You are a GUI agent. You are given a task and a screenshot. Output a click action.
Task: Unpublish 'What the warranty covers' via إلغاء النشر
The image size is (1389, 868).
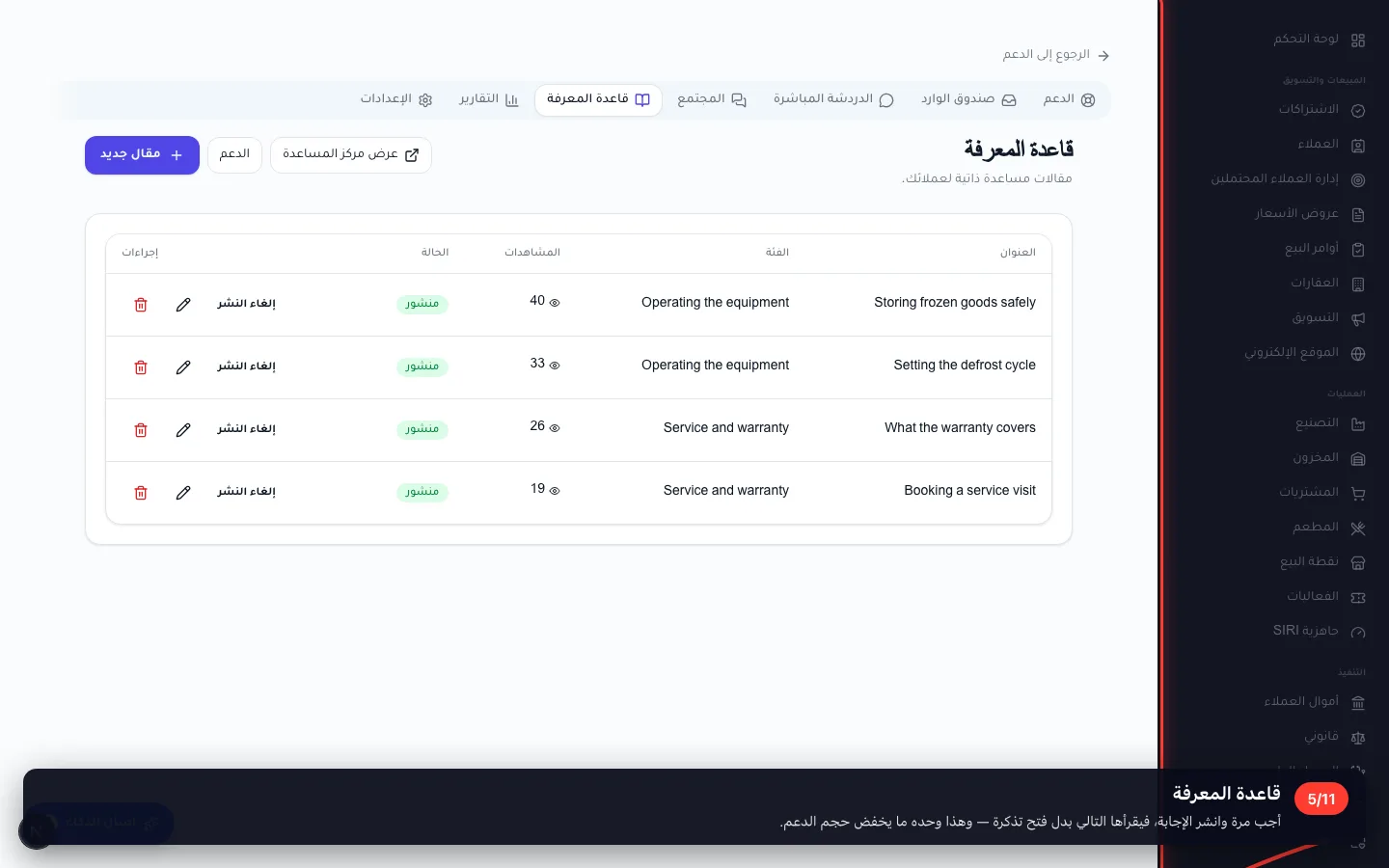point(246,429)
